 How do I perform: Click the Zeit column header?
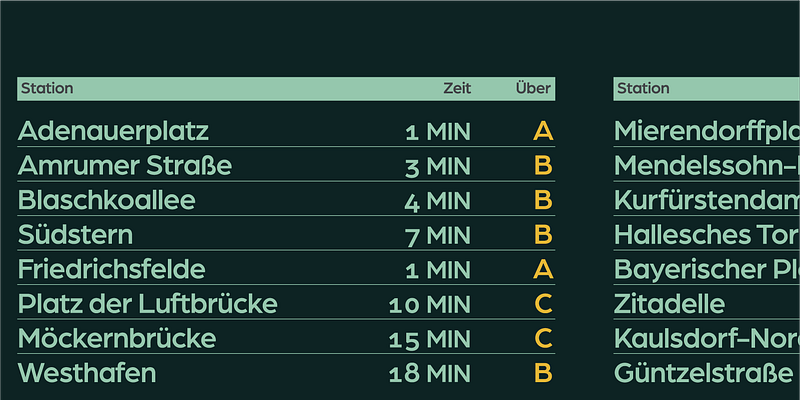[x=457, y=88]
